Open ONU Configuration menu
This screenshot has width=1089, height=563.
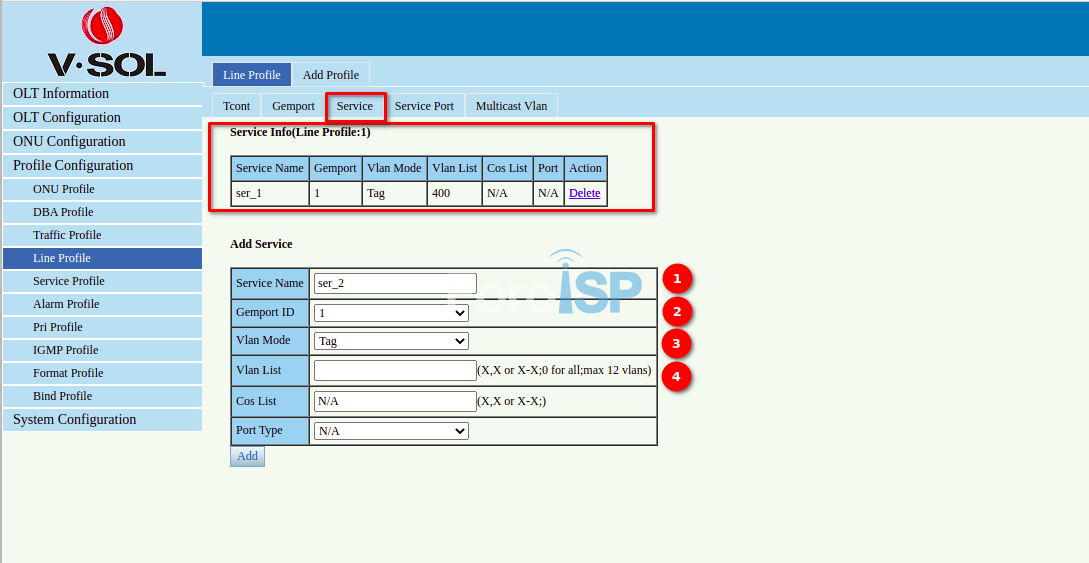click(102, 142)
